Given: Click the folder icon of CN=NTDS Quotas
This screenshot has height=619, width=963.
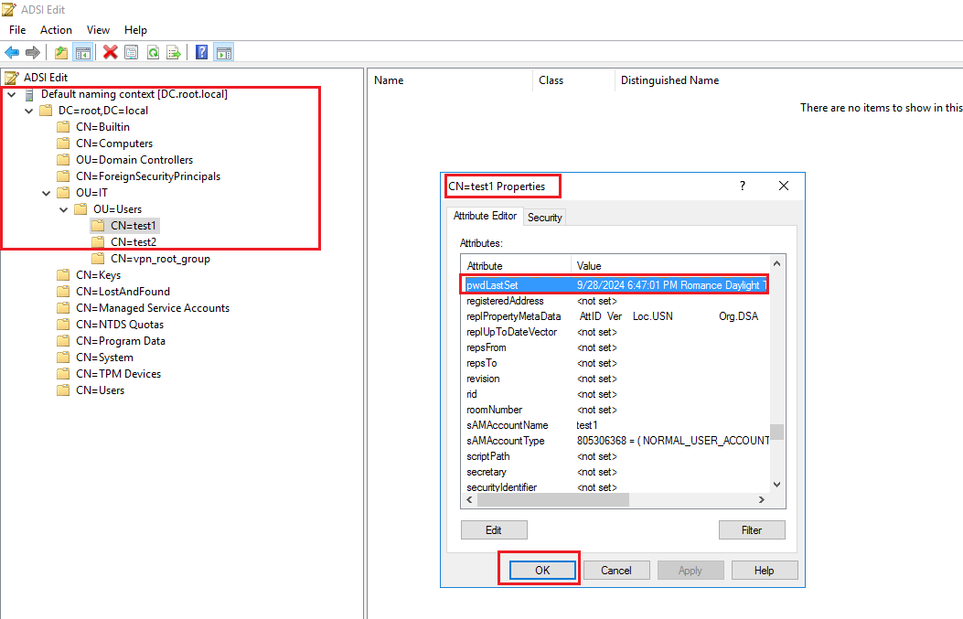Looking at the screenshot, I should (63, 324).
